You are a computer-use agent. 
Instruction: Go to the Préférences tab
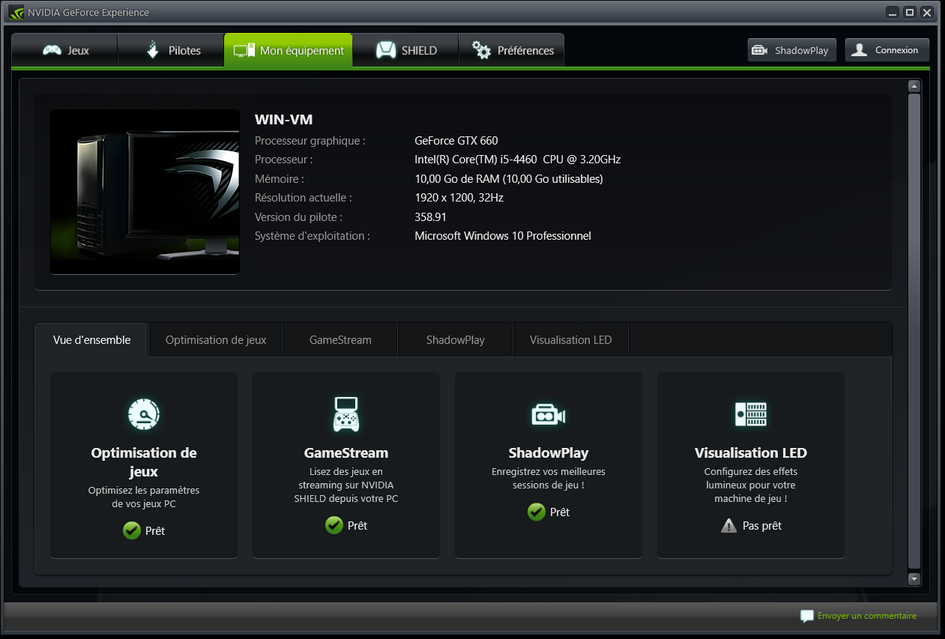(x=511, y=51)
